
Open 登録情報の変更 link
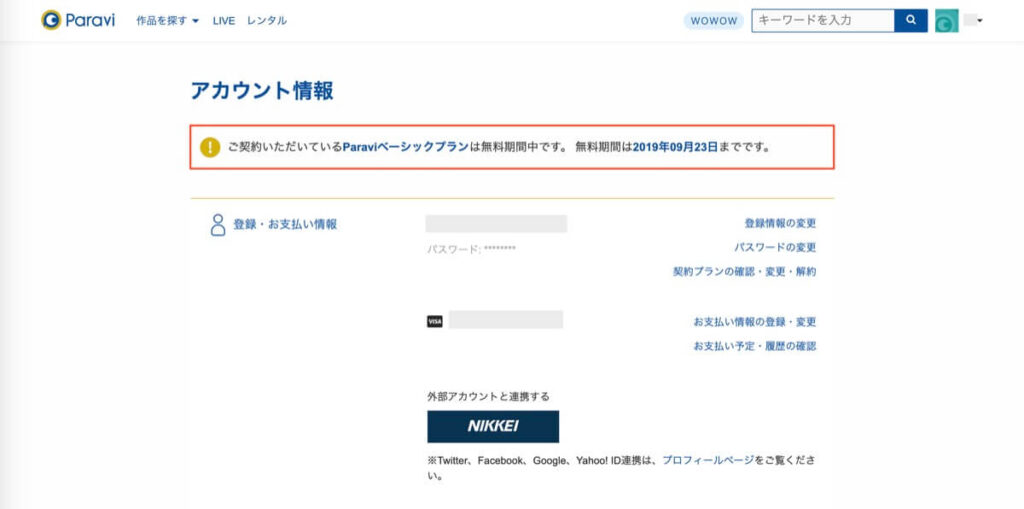click(780, 223)
